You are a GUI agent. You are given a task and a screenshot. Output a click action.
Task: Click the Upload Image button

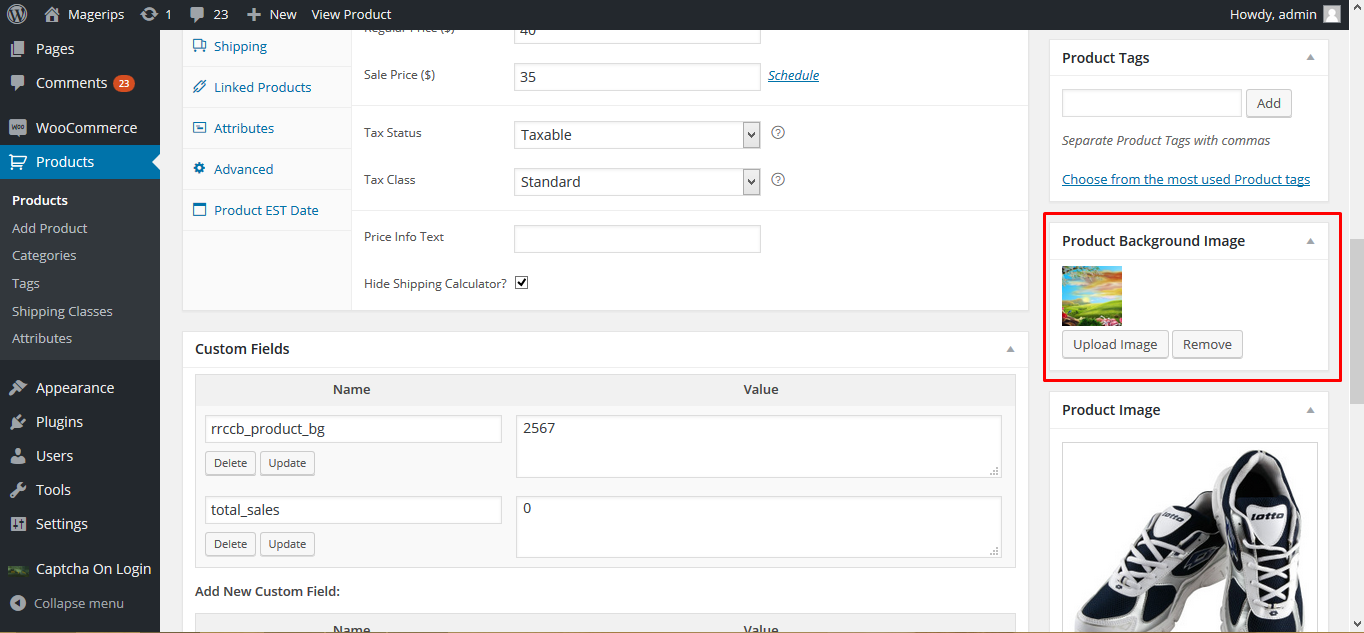pos(1115,344)
